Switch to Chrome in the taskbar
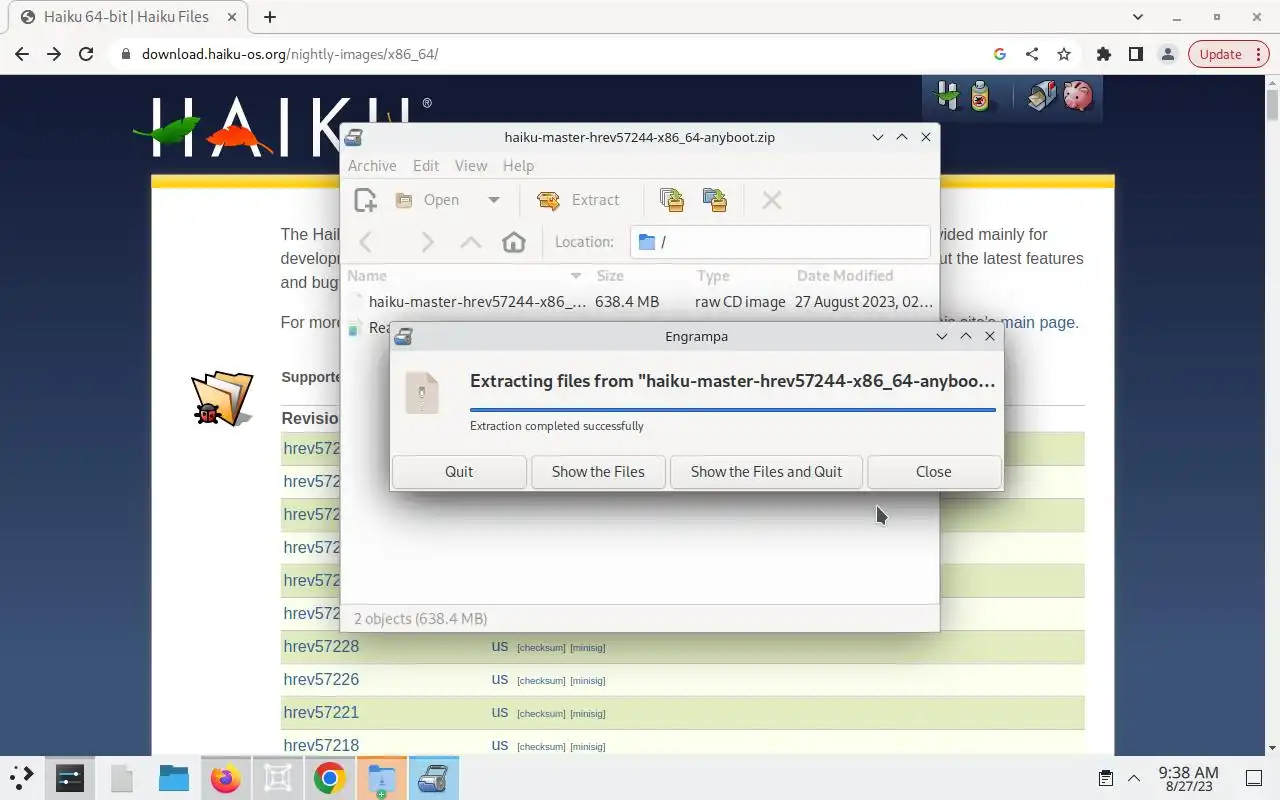Screen dimensions: 1280x800 [329, 778]
